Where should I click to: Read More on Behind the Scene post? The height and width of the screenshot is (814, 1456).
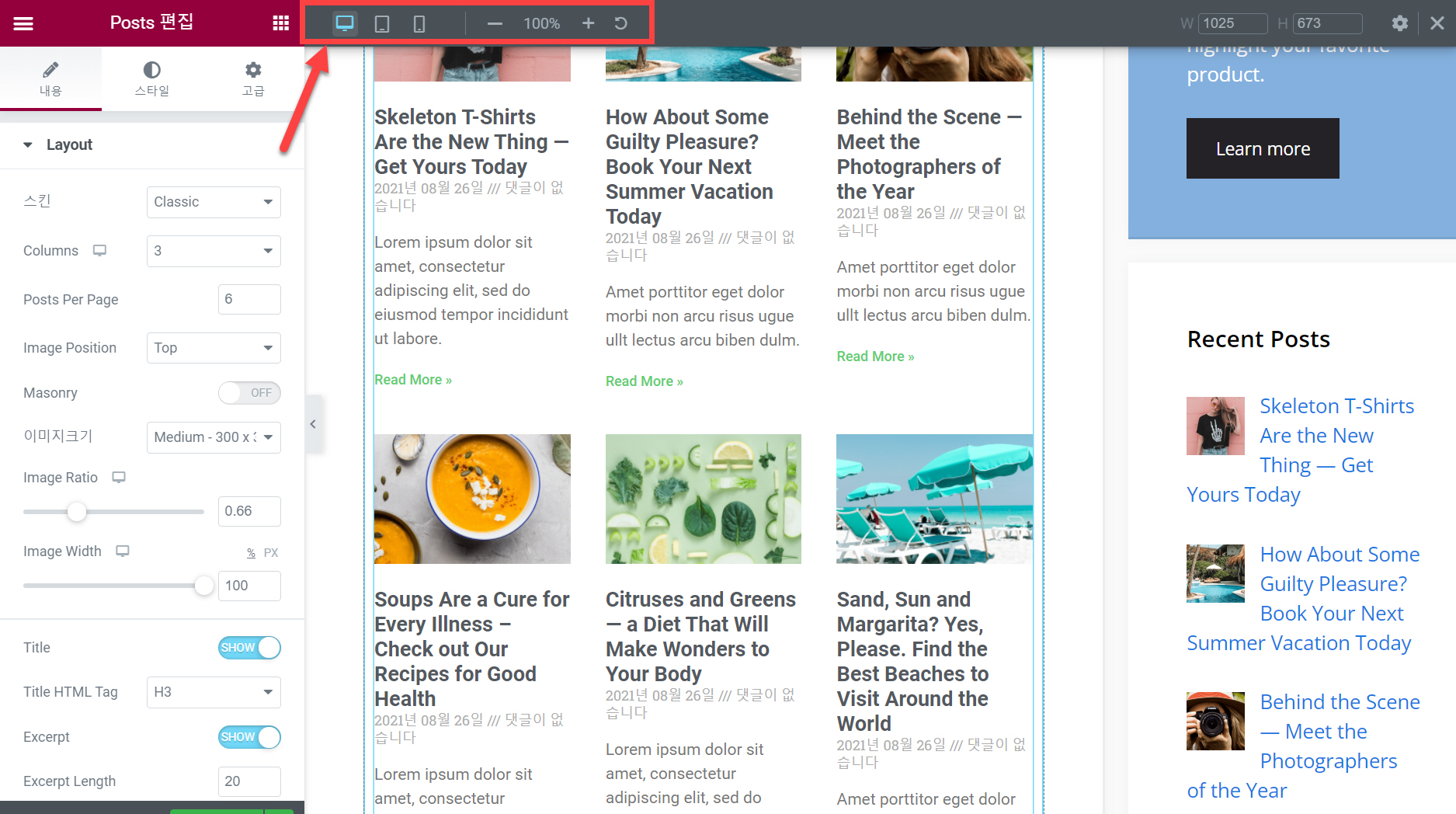point(875,357)
